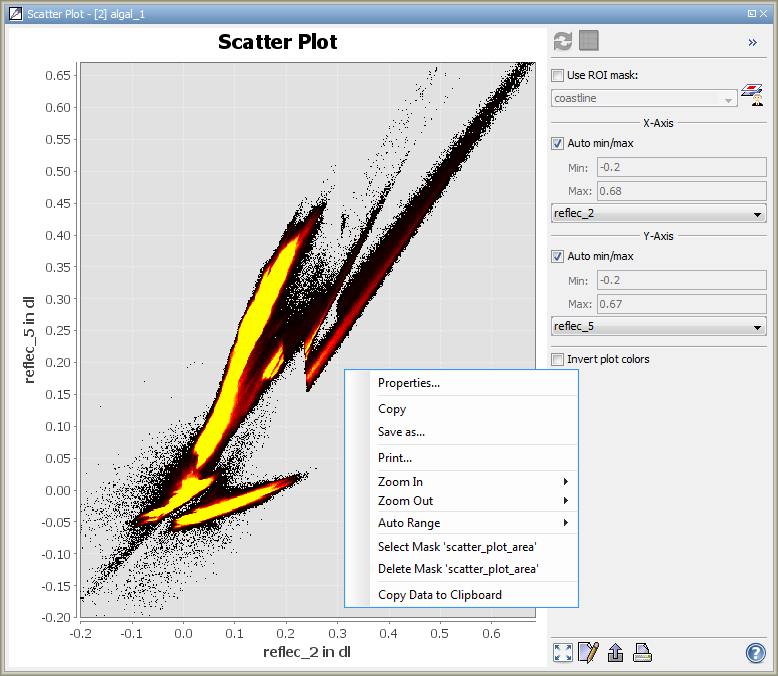The height and width of the screenshot is (676, 778).
Task: Click the print plot icon
Action: pos(642,653)
